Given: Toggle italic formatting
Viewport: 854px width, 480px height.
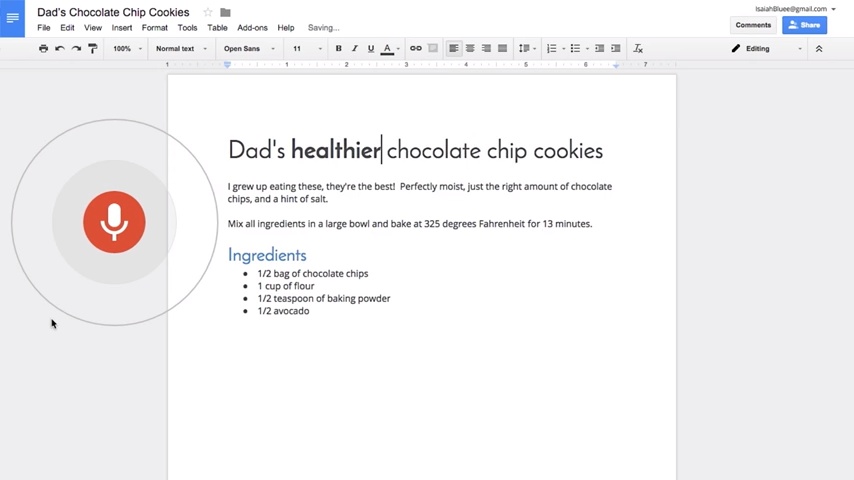Looking at the screenshot, I should coord(354,48).
